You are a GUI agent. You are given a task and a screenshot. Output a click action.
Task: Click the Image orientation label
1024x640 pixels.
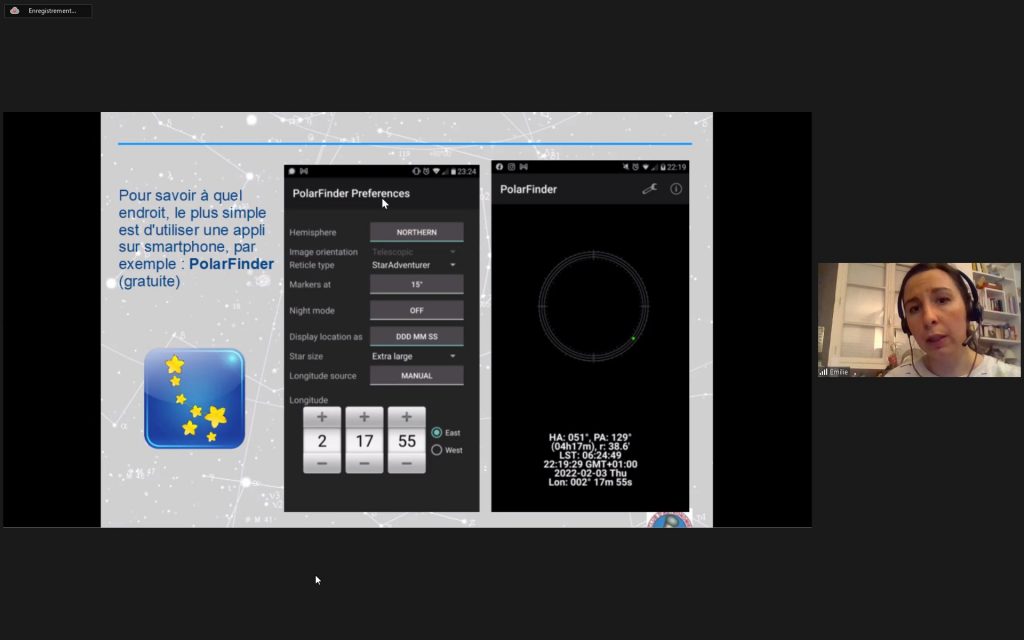click(x=323, y=252)
